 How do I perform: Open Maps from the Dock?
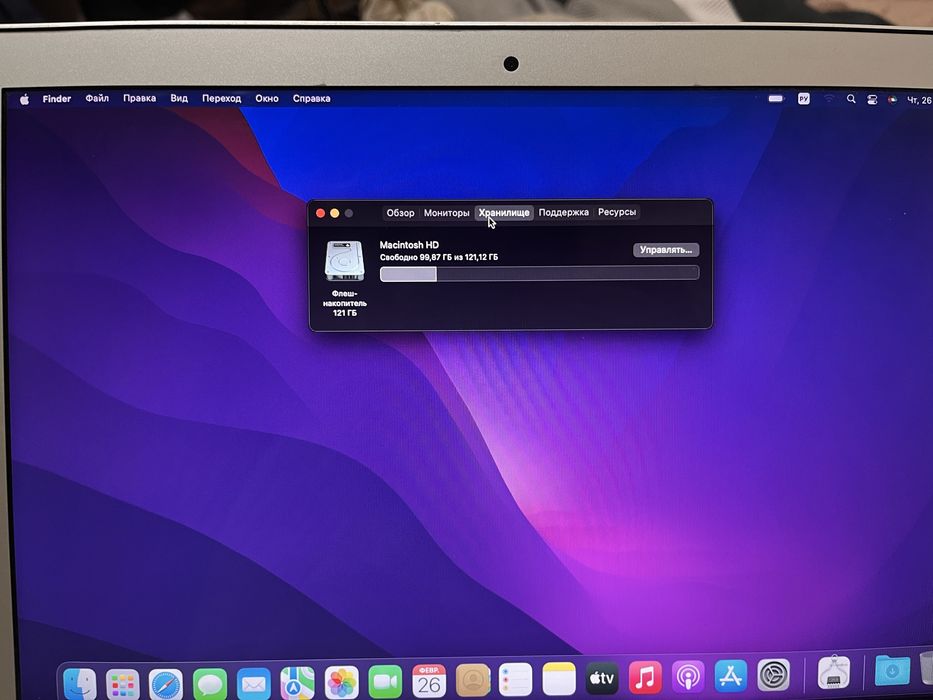click(x=298, y=683)
